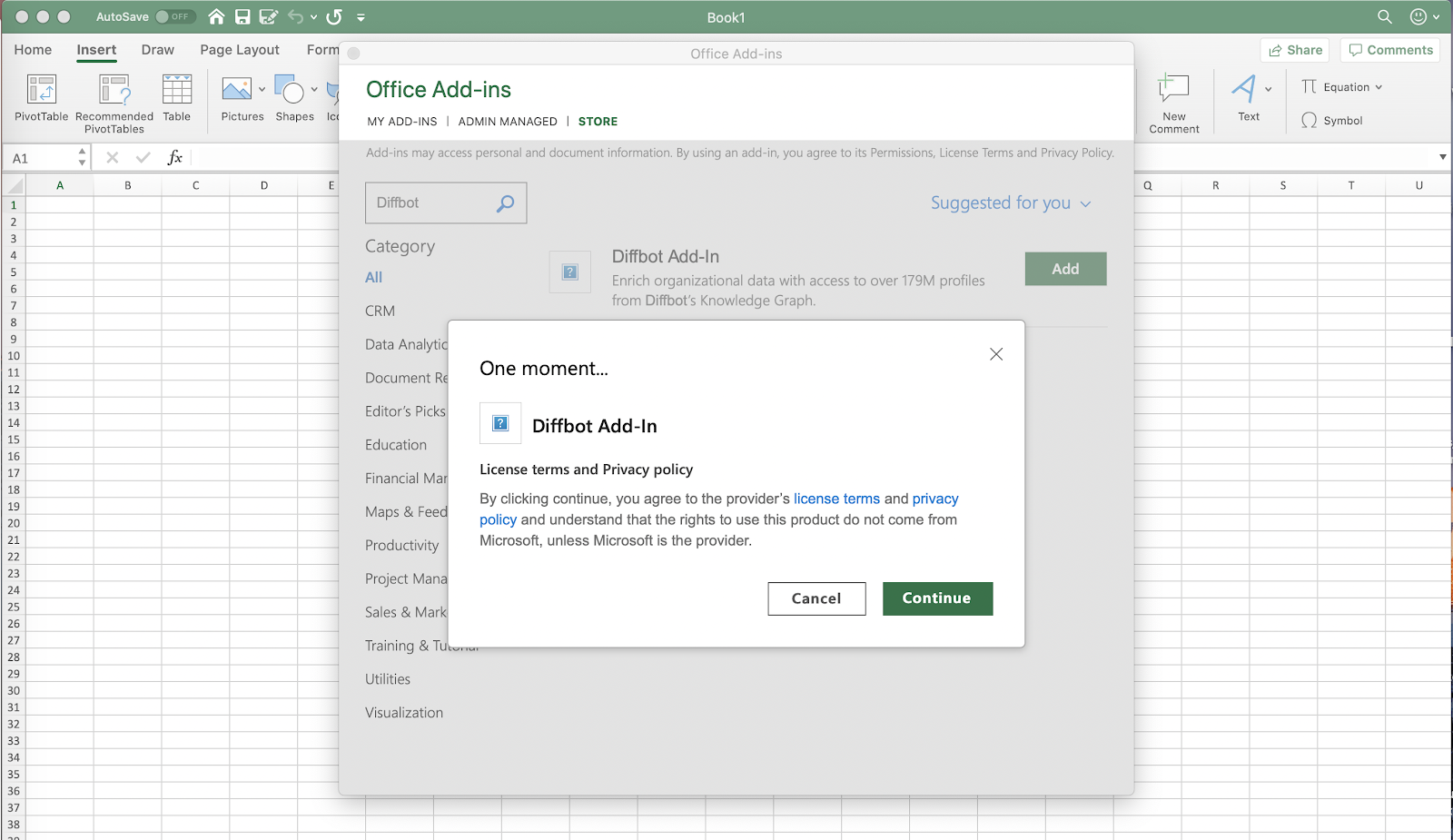The width and height of the screenshot is (1453, 840).
Task: Open the license terms link
Action: pos(836,499)
